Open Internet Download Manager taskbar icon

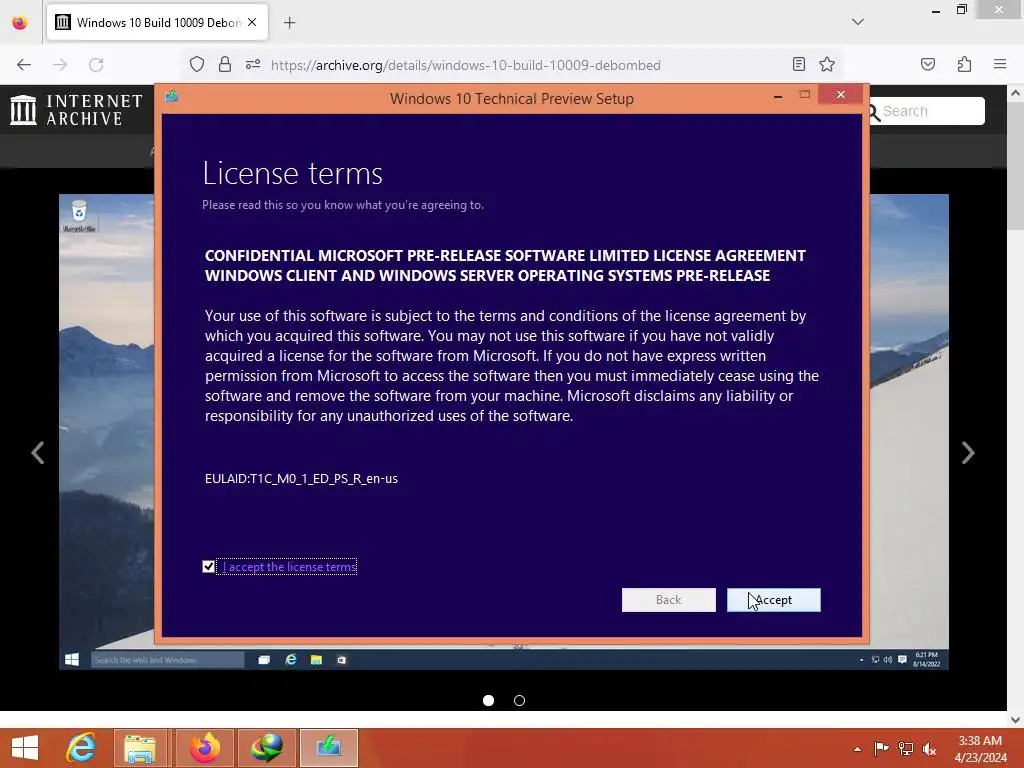coord(267,748)
